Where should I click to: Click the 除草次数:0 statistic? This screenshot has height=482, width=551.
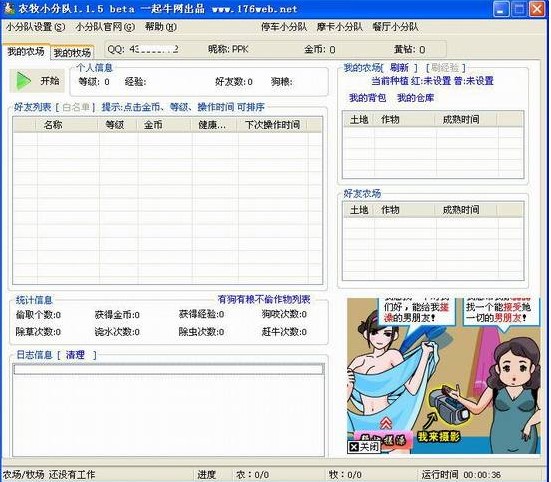tap(38, 332)
